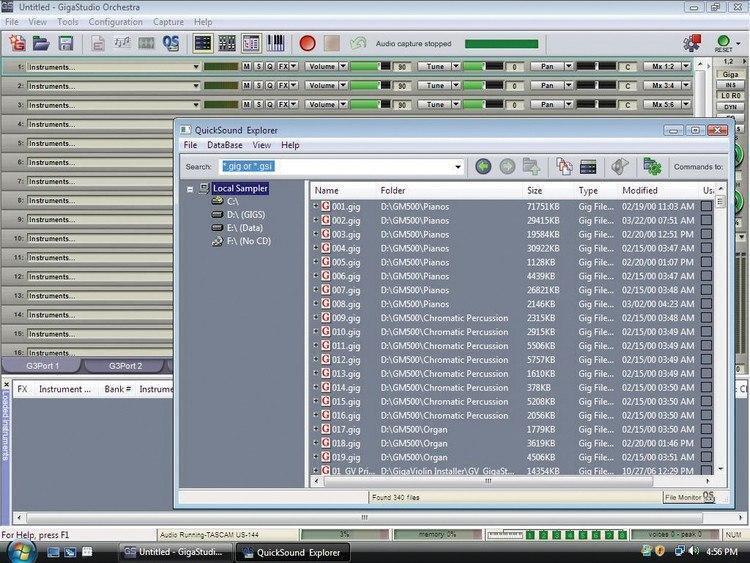The image size is (750, 563).
Task: Tick the checkbox for 001.gig row
Action: pyautogui.click(x=707, y=205)
